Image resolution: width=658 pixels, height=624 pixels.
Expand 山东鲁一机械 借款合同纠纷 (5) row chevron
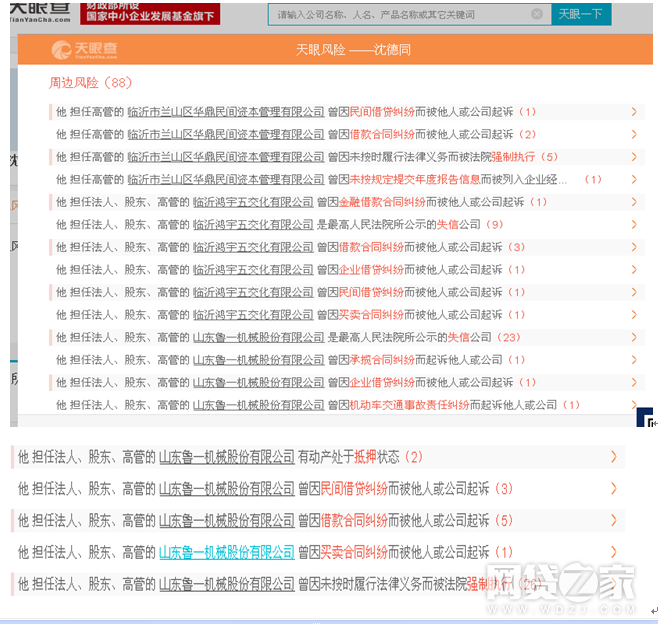(614, 520)
